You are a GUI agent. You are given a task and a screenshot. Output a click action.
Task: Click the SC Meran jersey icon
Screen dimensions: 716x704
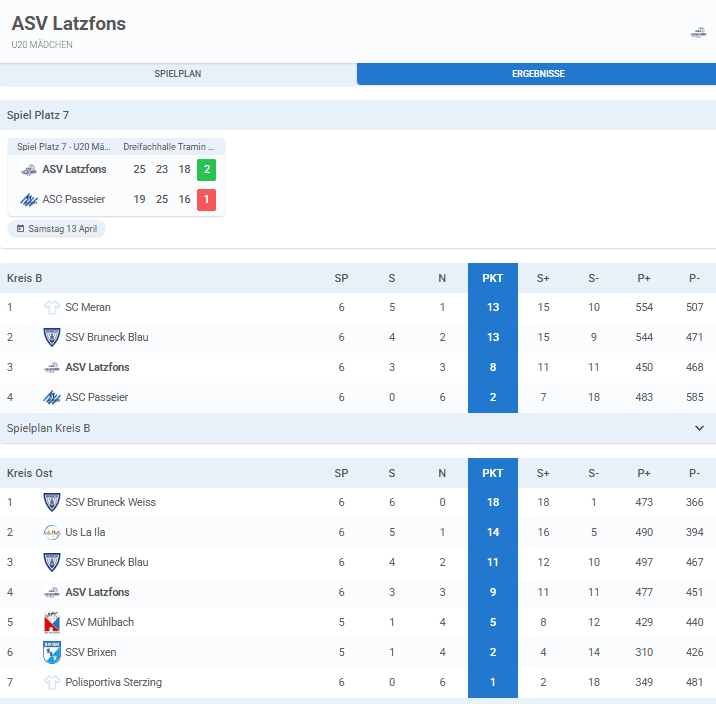[x=52, y=307]
